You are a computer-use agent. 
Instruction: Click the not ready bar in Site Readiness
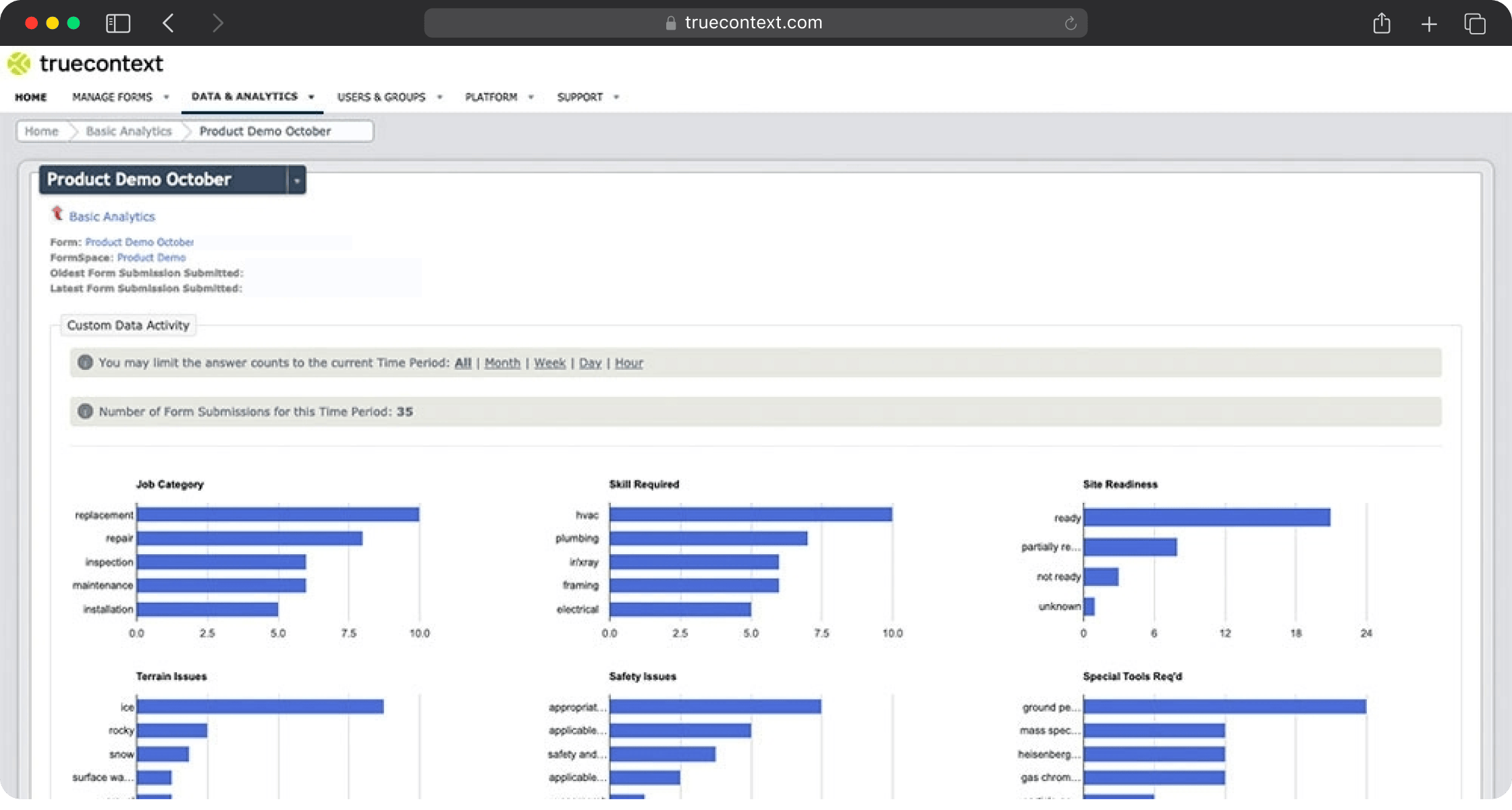click(1101, 576)
